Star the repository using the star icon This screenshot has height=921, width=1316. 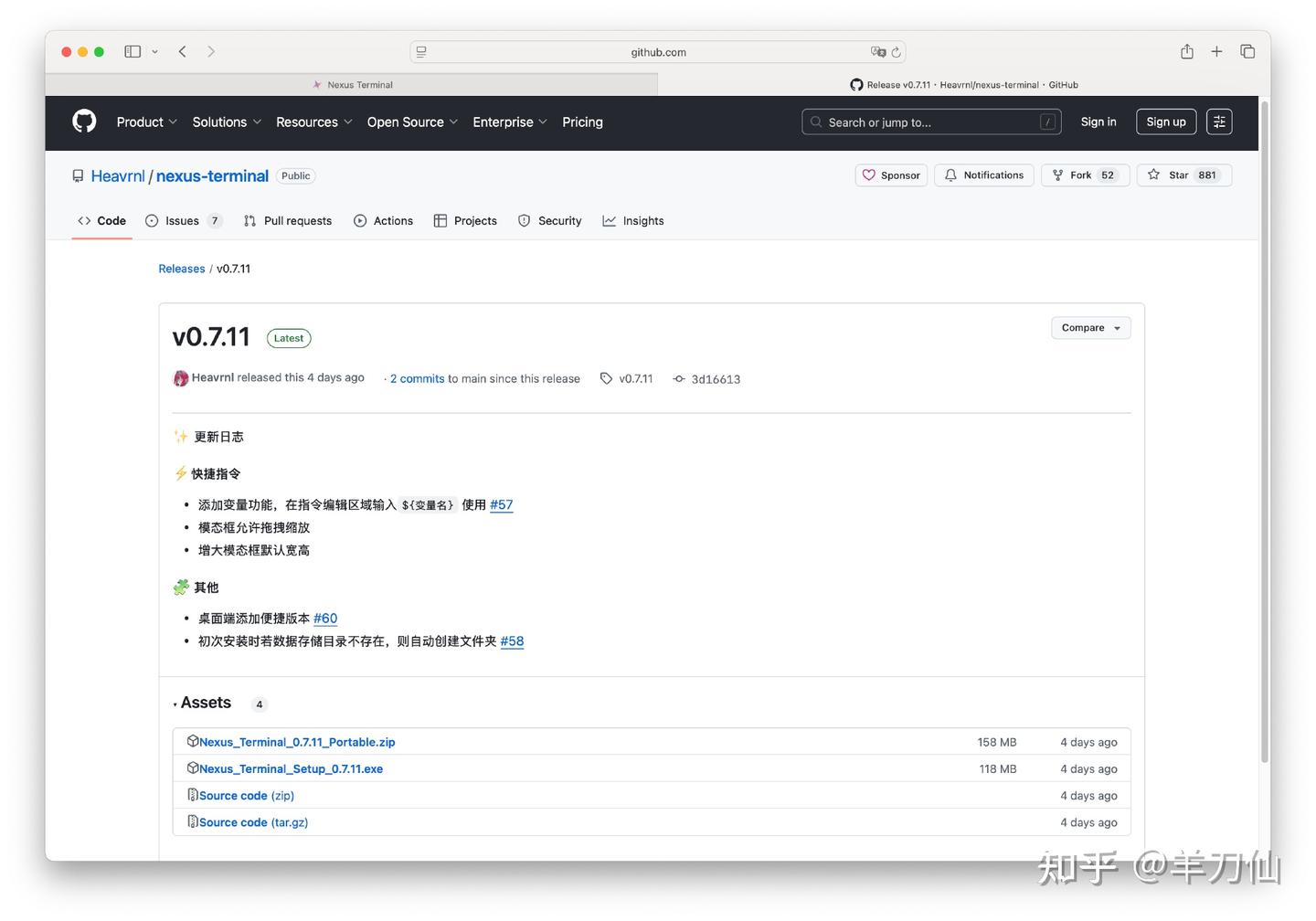[x=1155, y=175]
